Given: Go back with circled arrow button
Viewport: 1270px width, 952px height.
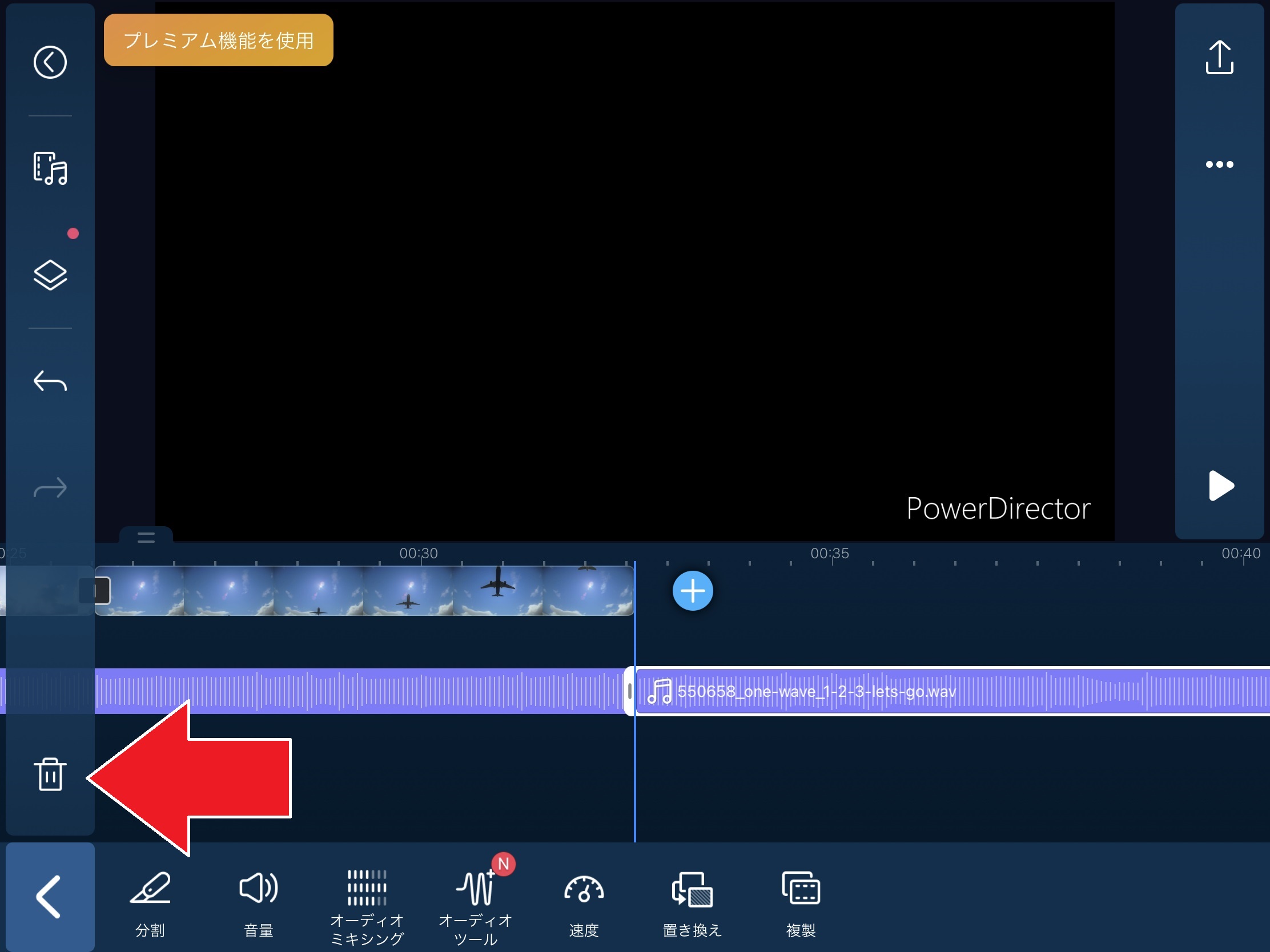Looking at the screenshot, I should pos(50,62).
